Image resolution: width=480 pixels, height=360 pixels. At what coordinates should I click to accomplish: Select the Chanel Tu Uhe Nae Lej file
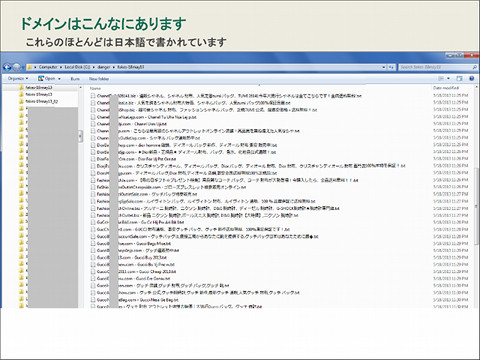tap(146, 117)
